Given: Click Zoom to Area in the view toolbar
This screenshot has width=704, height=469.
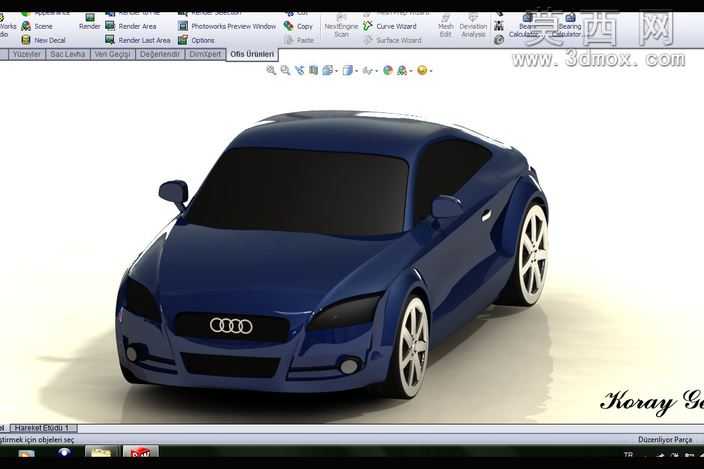Looking at the screenshot, I should [285, 70].
